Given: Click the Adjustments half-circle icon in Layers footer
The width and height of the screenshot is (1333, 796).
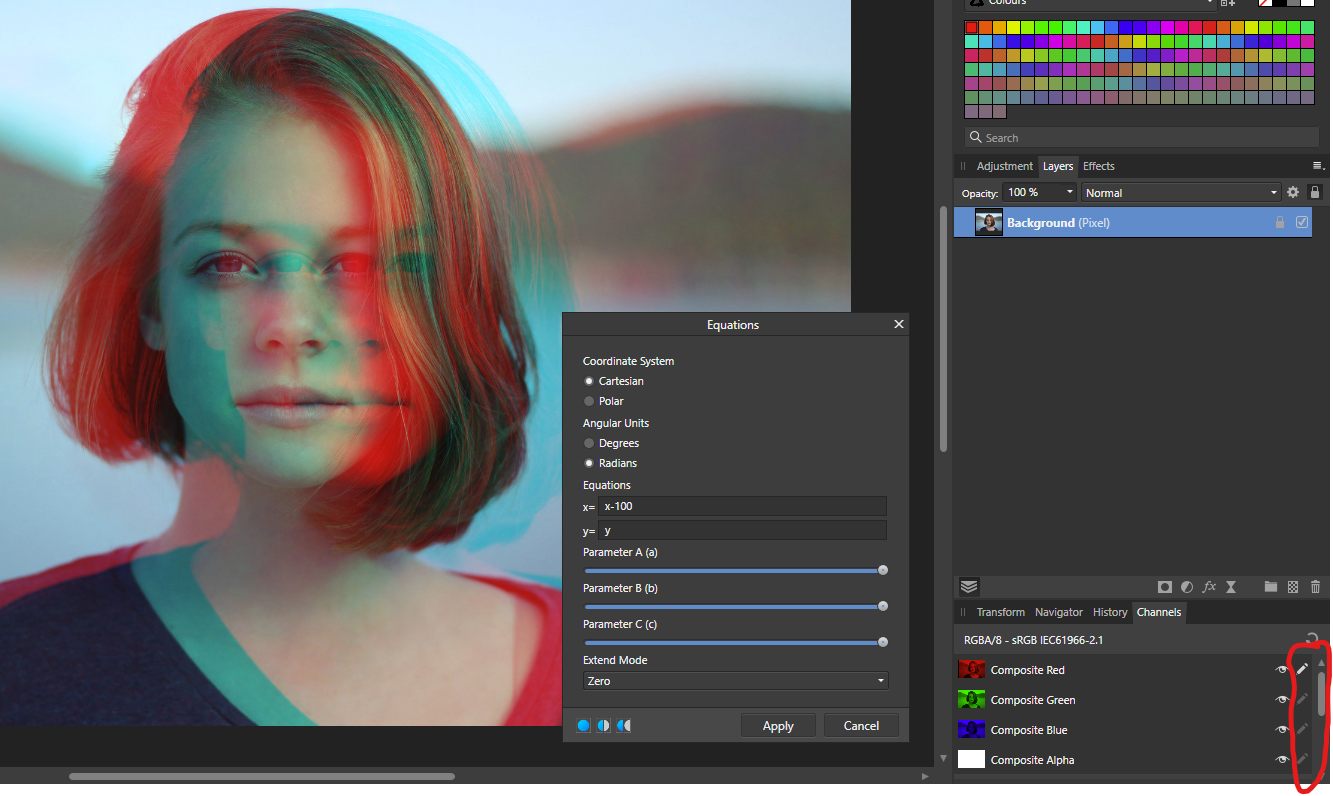Looking at the screenshot, I should tap(1187, 587).
